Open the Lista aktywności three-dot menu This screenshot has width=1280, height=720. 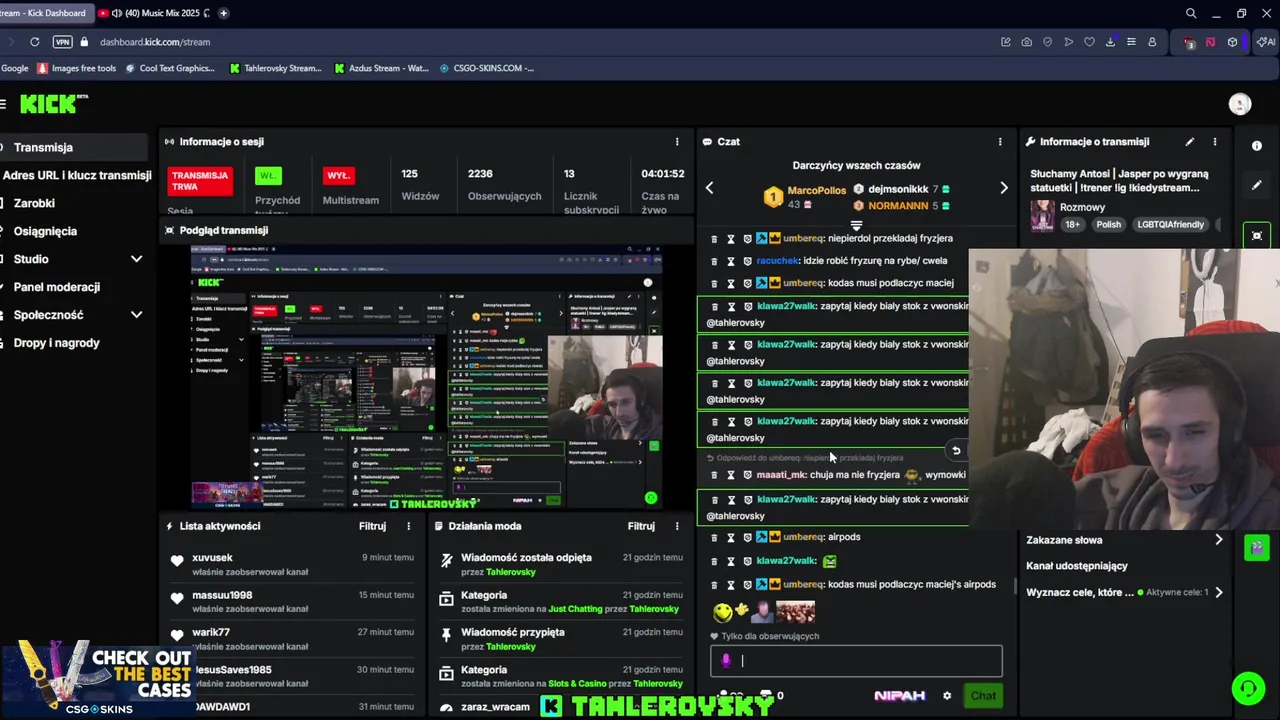408,526
